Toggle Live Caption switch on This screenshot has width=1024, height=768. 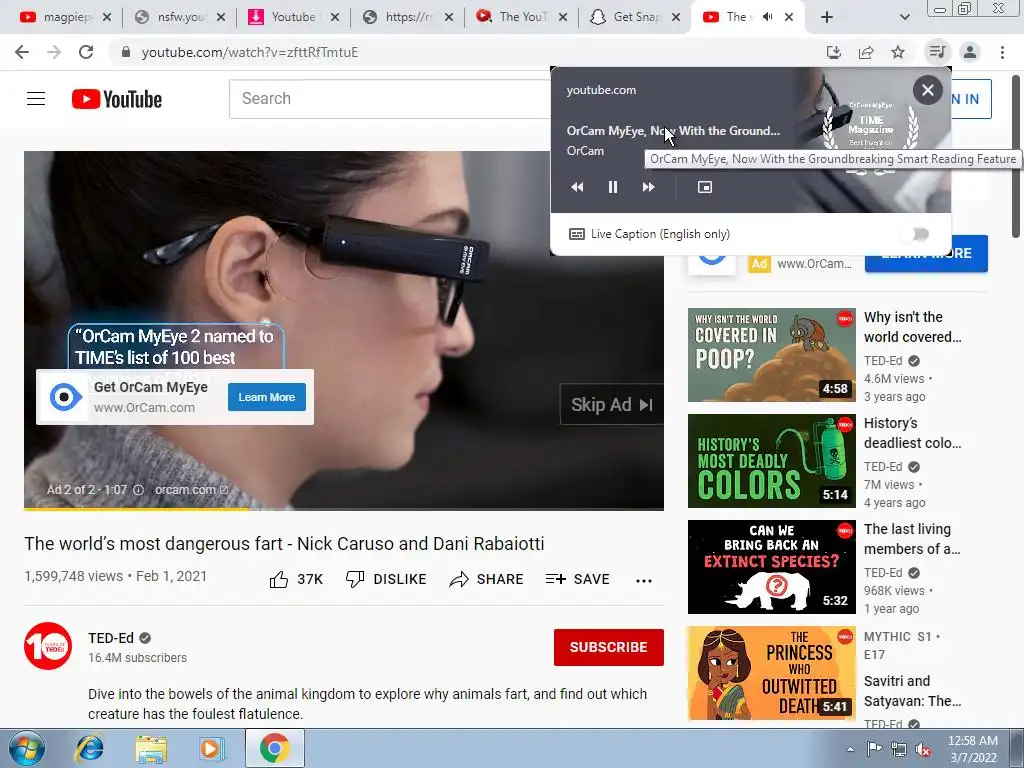pyautogui.click(x=917, y=234)
